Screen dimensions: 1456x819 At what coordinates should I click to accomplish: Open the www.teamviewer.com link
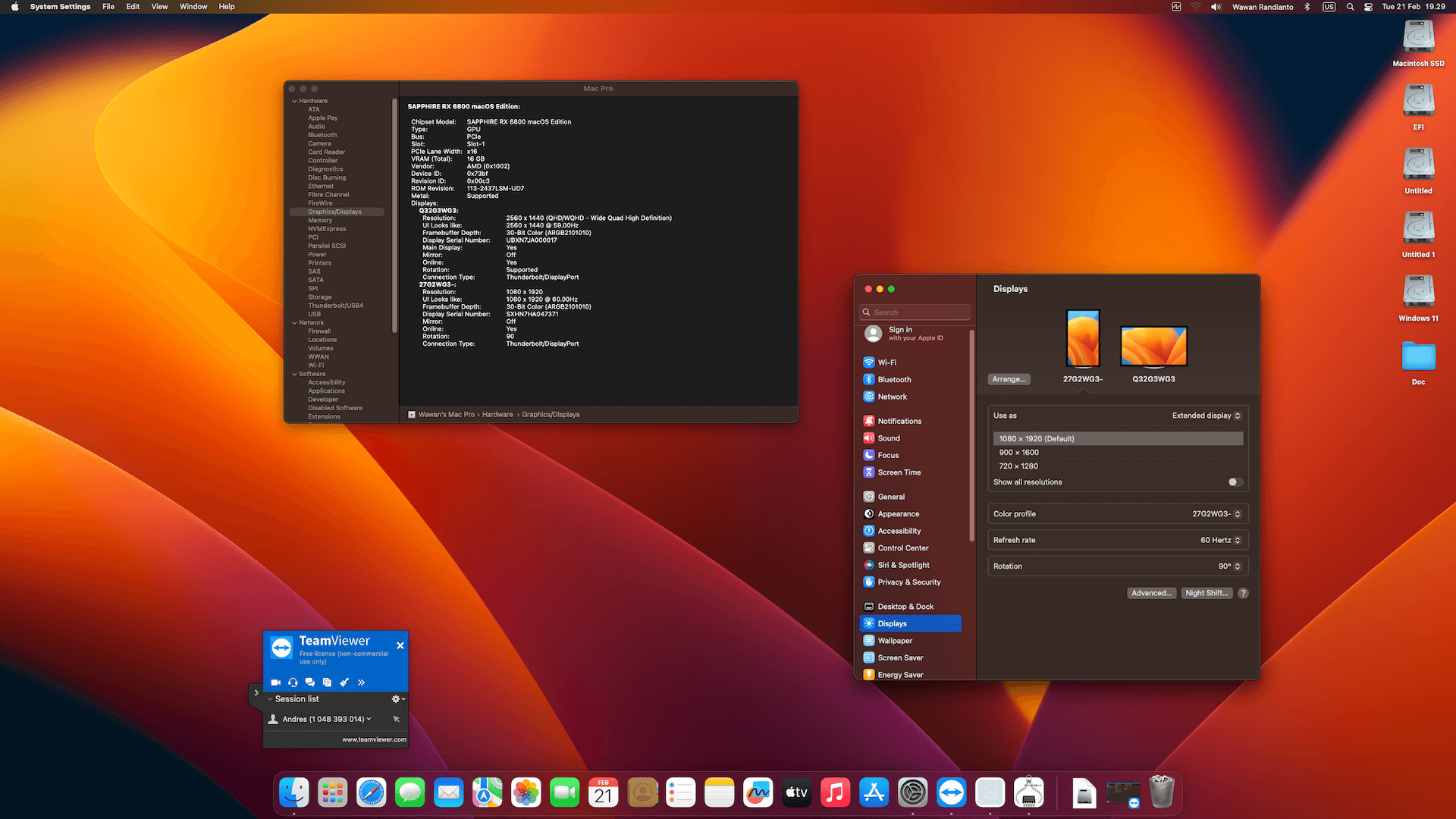click(374, 739)
